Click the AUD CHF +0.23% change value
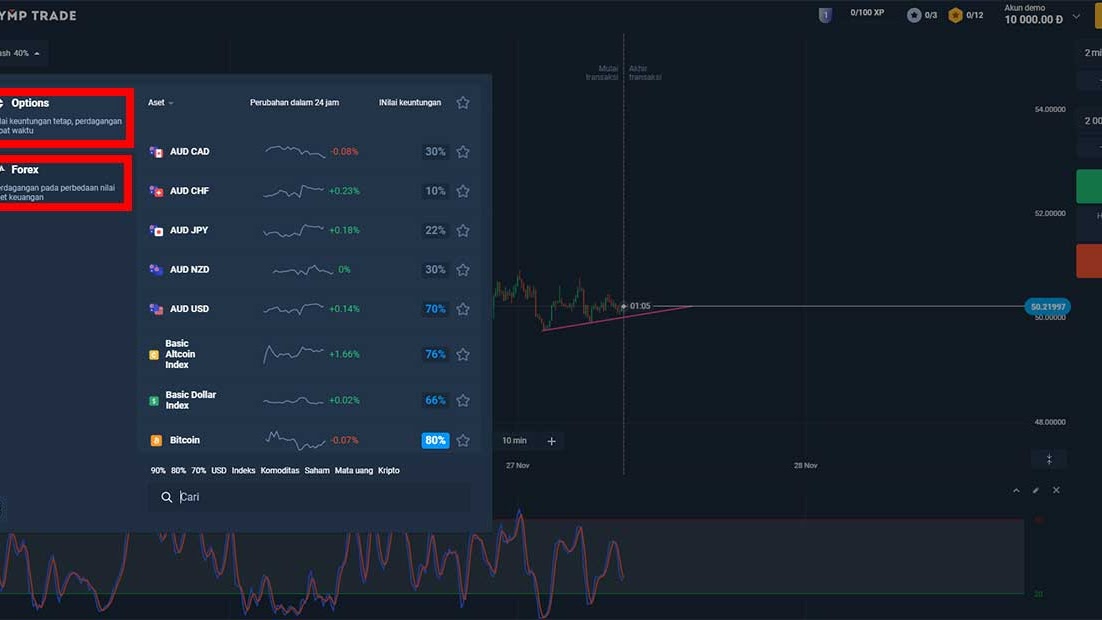This screenshot has height=620, width=1102. coord(344,191)
